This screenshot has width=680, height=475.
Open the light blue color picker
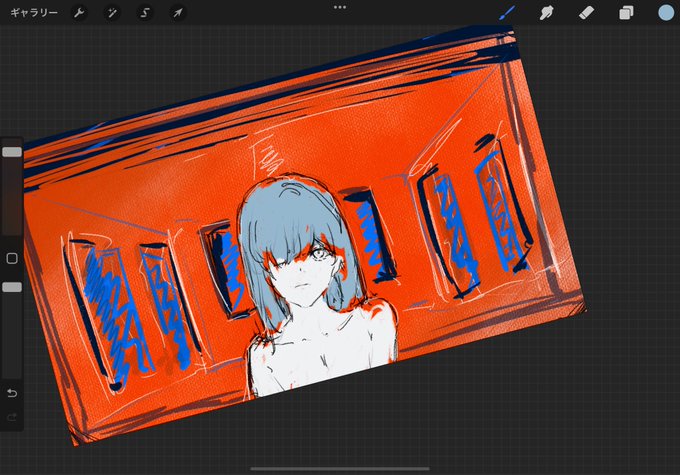(x=666, y=13)
